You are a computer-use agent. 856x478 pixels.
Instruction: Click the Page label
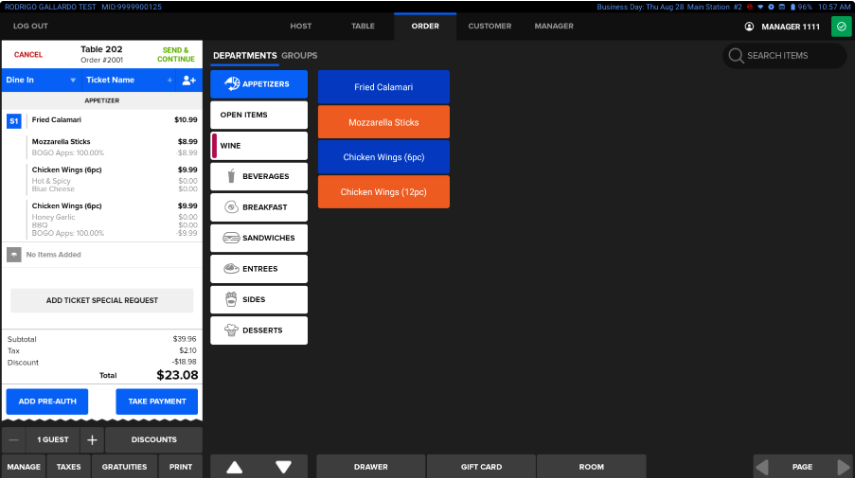coord(802,467)
